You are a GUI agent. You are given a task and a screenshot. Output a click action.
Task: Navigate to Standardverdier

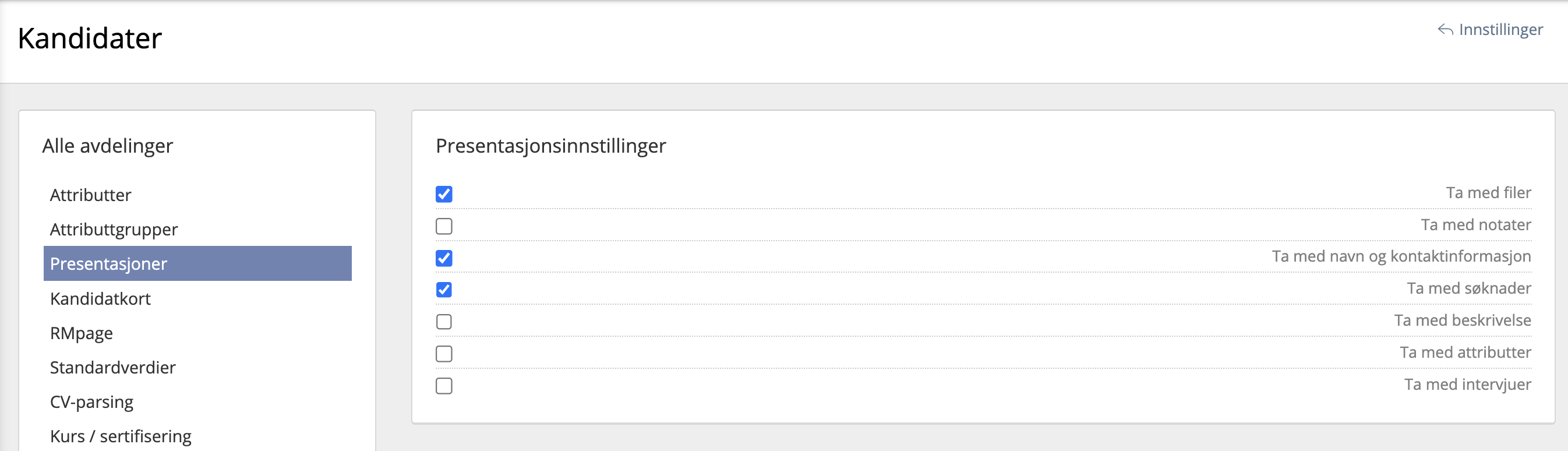coord(112,368)
